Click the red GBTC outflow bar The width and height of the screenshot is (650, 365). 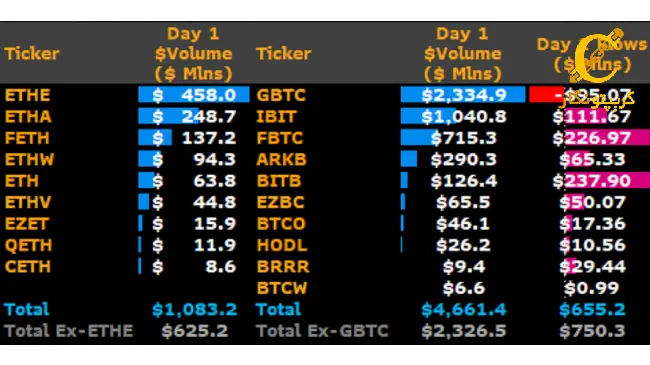546,95
